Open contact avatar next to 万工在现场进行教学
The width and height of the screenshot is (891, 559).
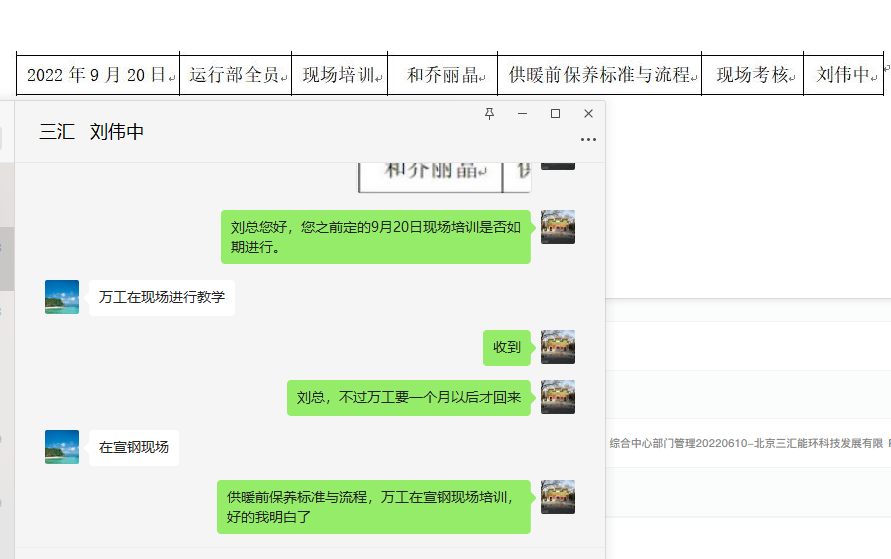62,297
